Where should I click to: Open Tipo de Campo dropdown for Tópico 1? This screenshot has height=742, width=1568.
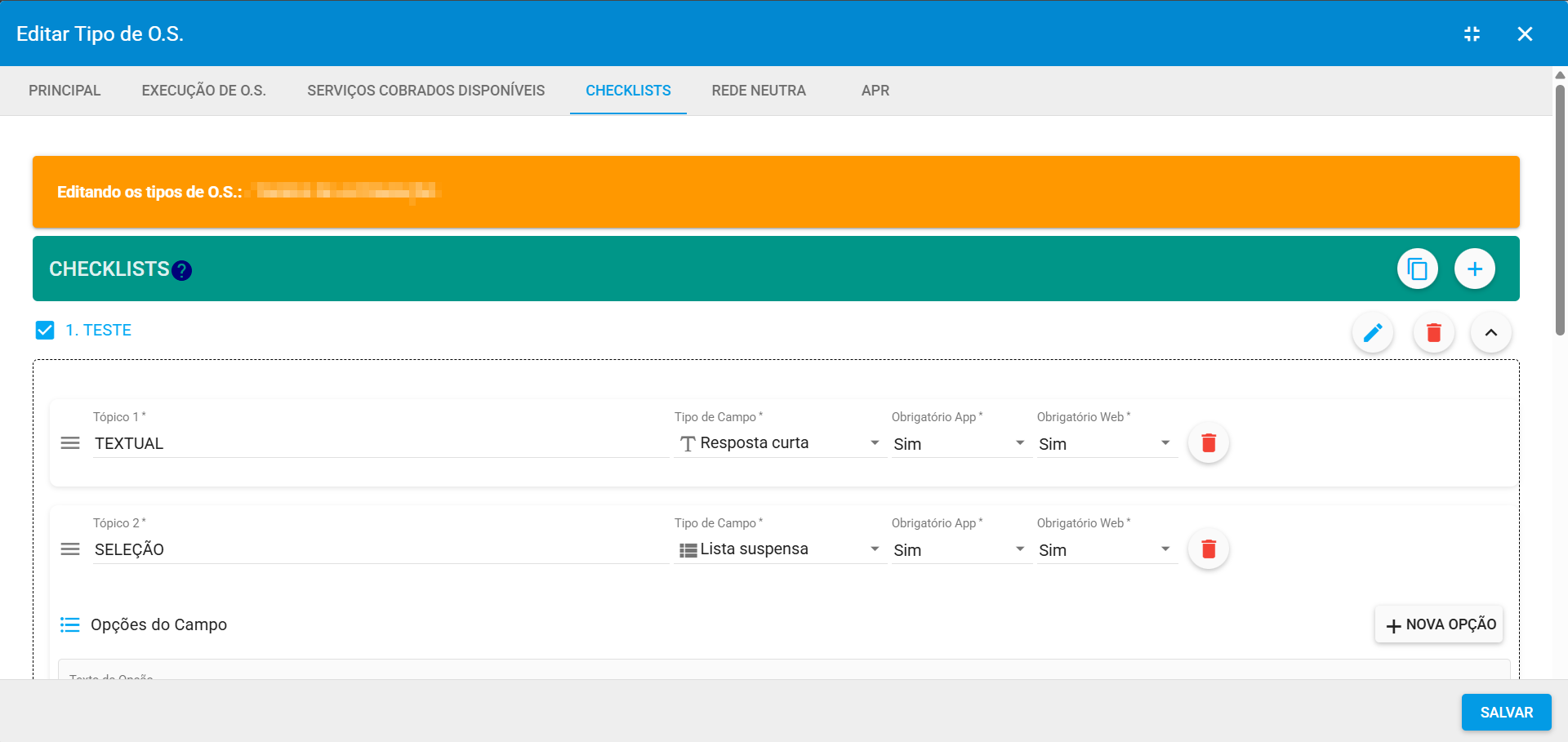[x=779, y=443]
